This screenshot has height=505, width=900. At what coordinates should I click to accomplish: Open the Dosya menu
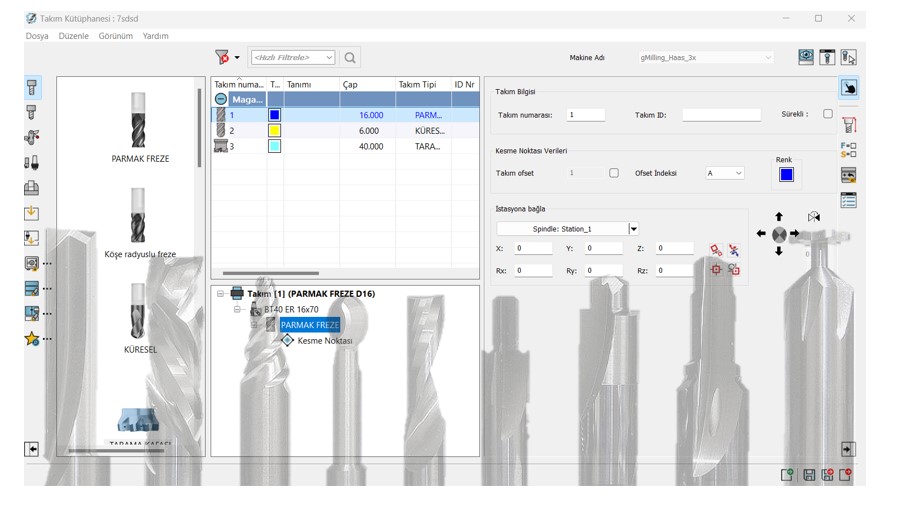point(37,36)
